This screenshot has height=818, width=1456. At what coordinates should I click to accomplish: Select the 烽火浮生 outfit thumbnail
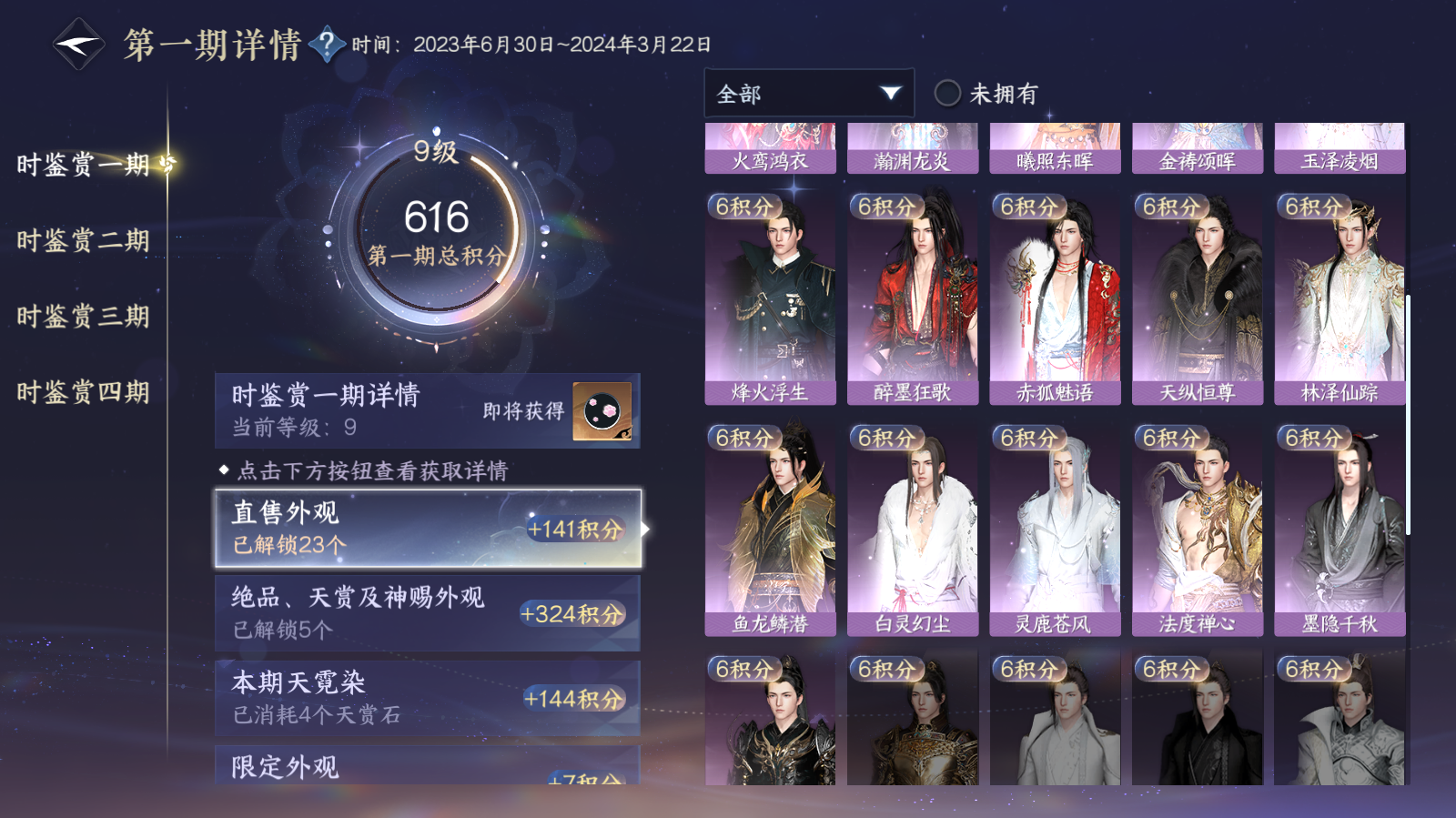tap(770, 297)
